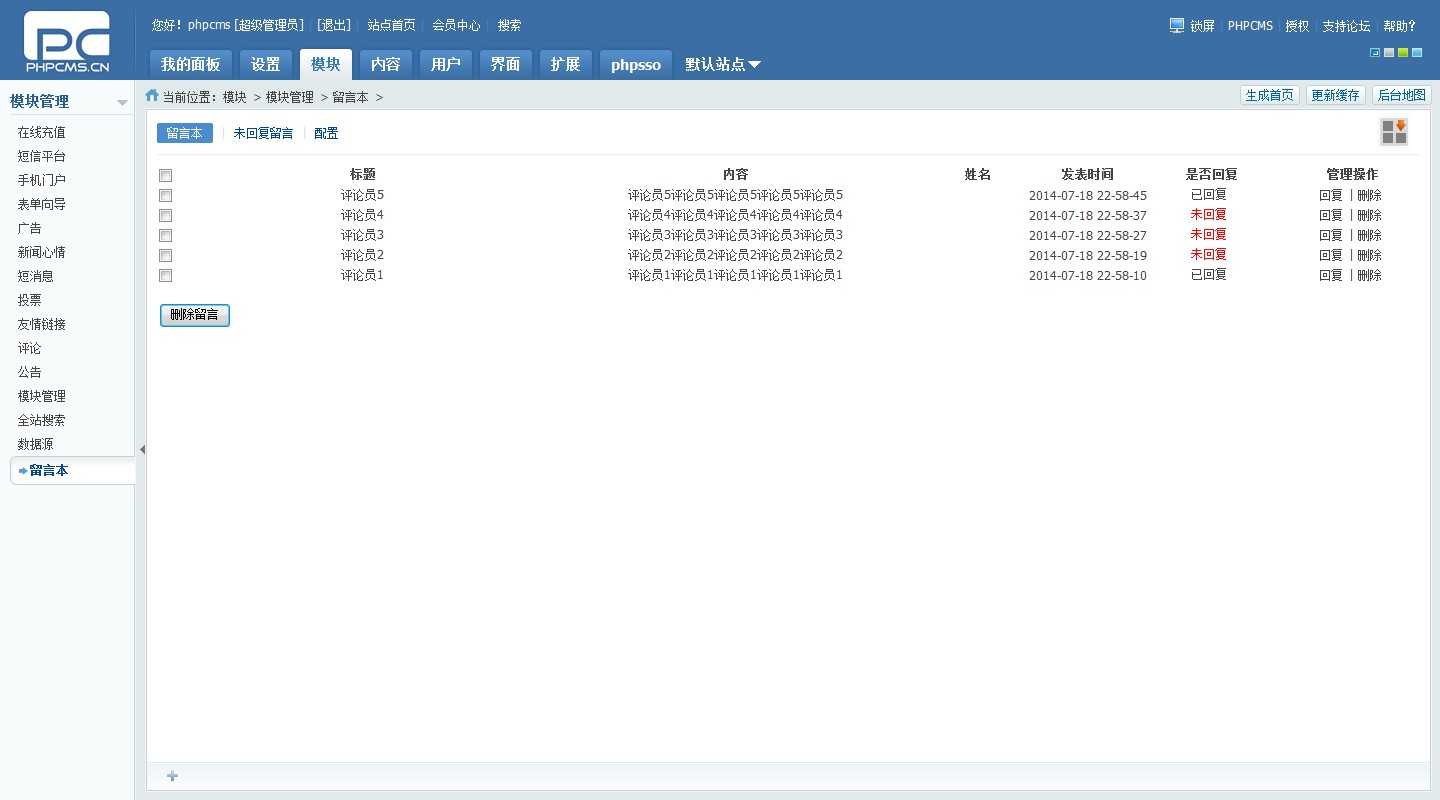Screen dimensions: 1440x800
Task: Click the PHPCMS logo
Action: click(x=67, y=42)
